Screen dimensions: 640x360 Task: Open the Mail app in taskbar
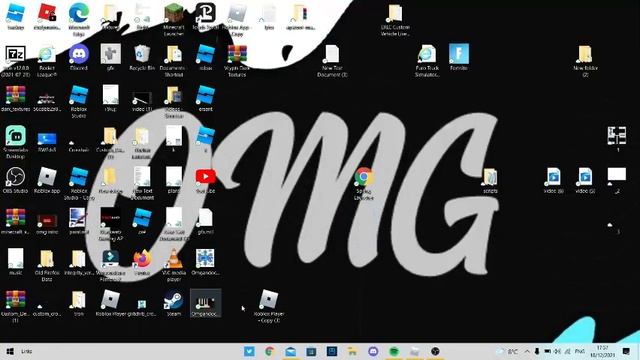click(x=290, y=351)
